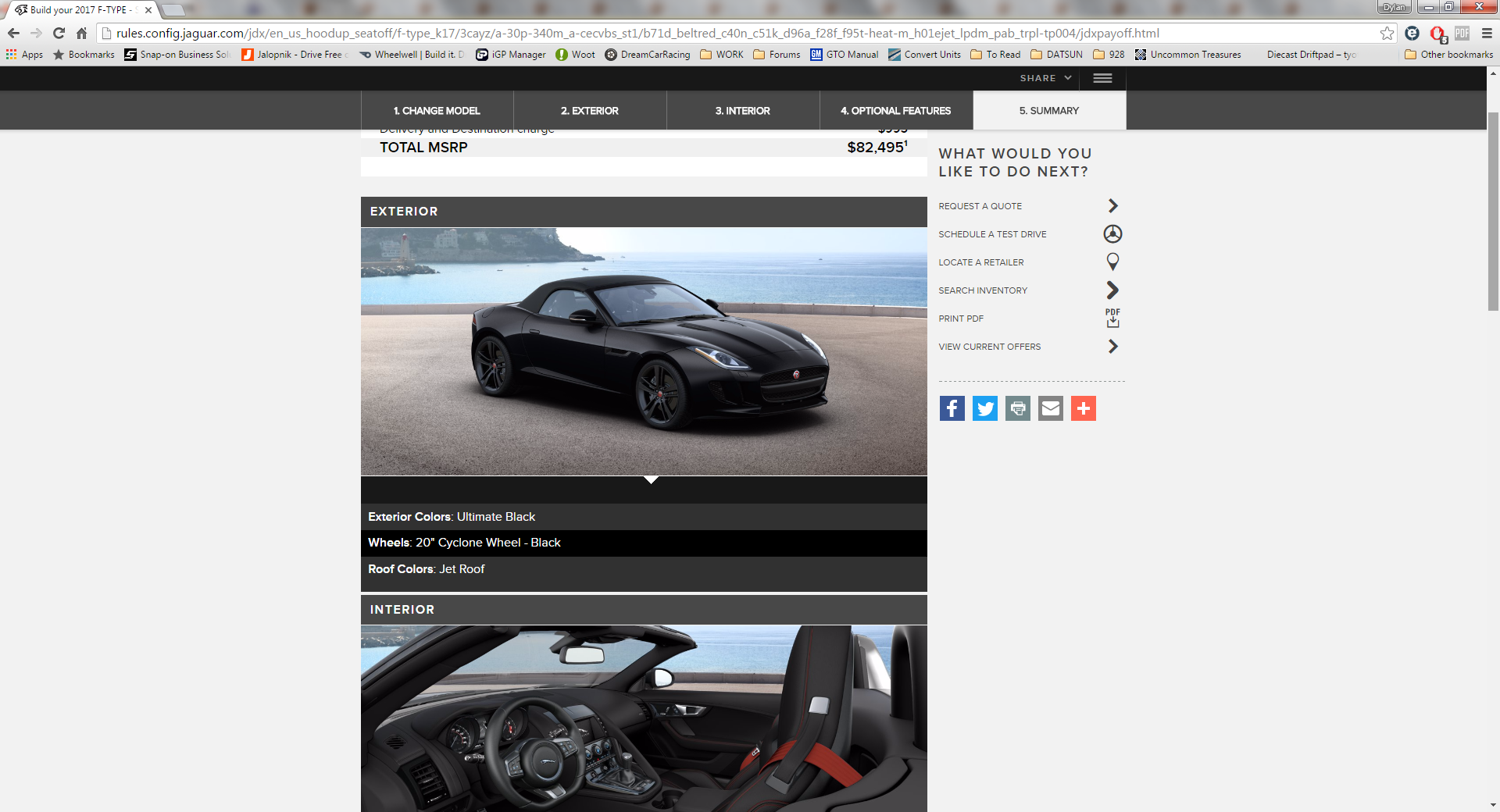Click Print PDF link

(961, 319)
